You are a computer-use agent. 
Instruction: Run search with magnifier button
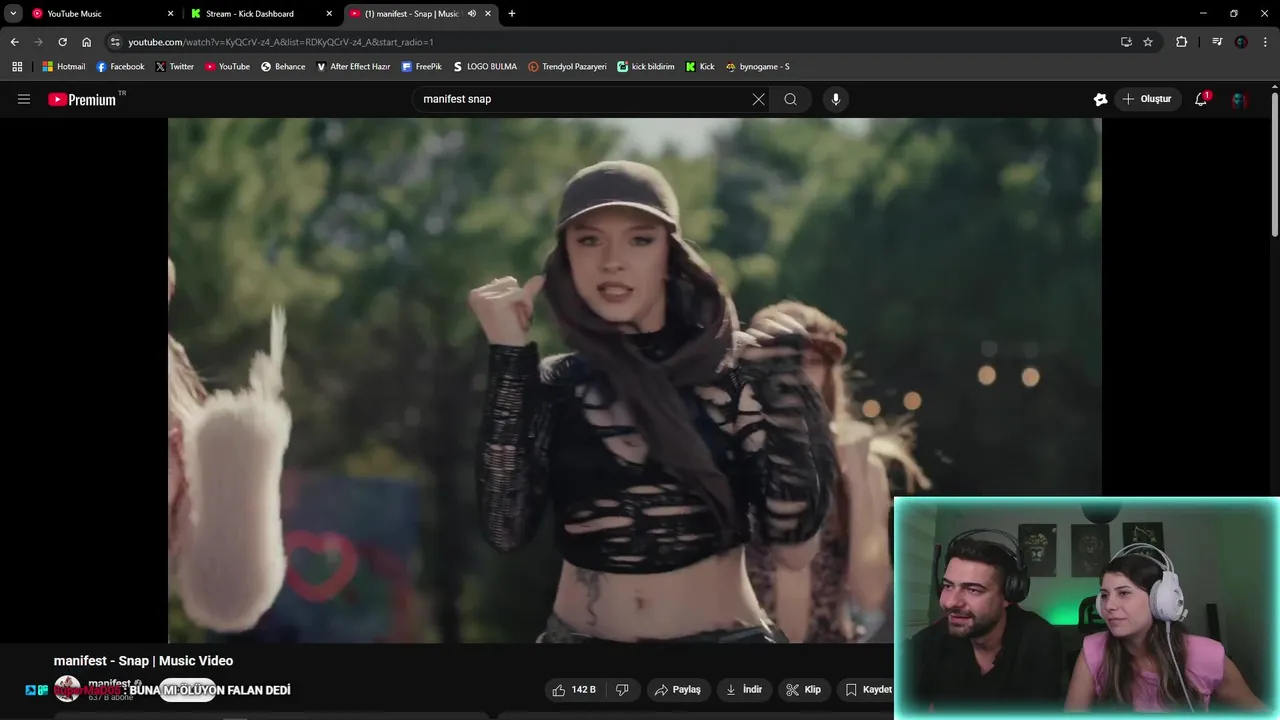tap(790, 99)
